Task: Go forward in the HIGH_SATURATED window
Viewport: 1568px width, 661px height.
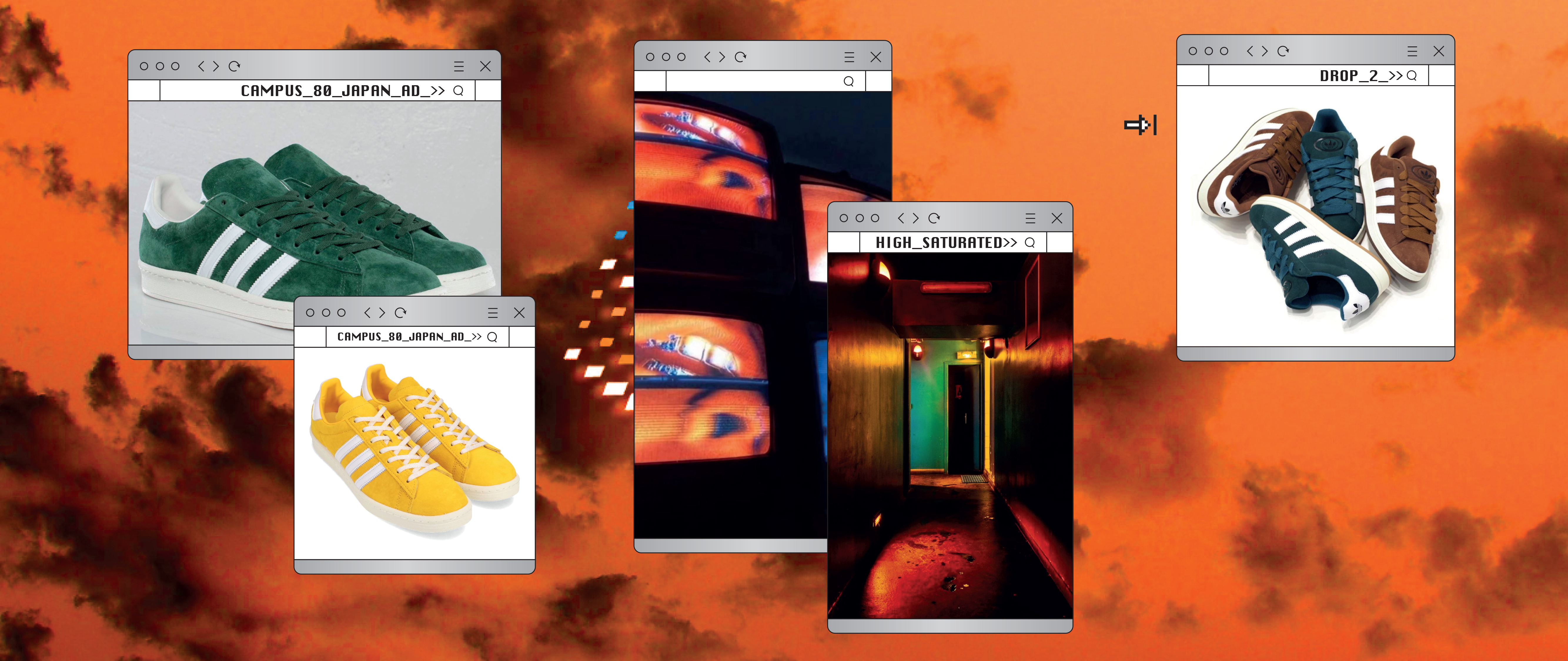Action: pos(915,218)
